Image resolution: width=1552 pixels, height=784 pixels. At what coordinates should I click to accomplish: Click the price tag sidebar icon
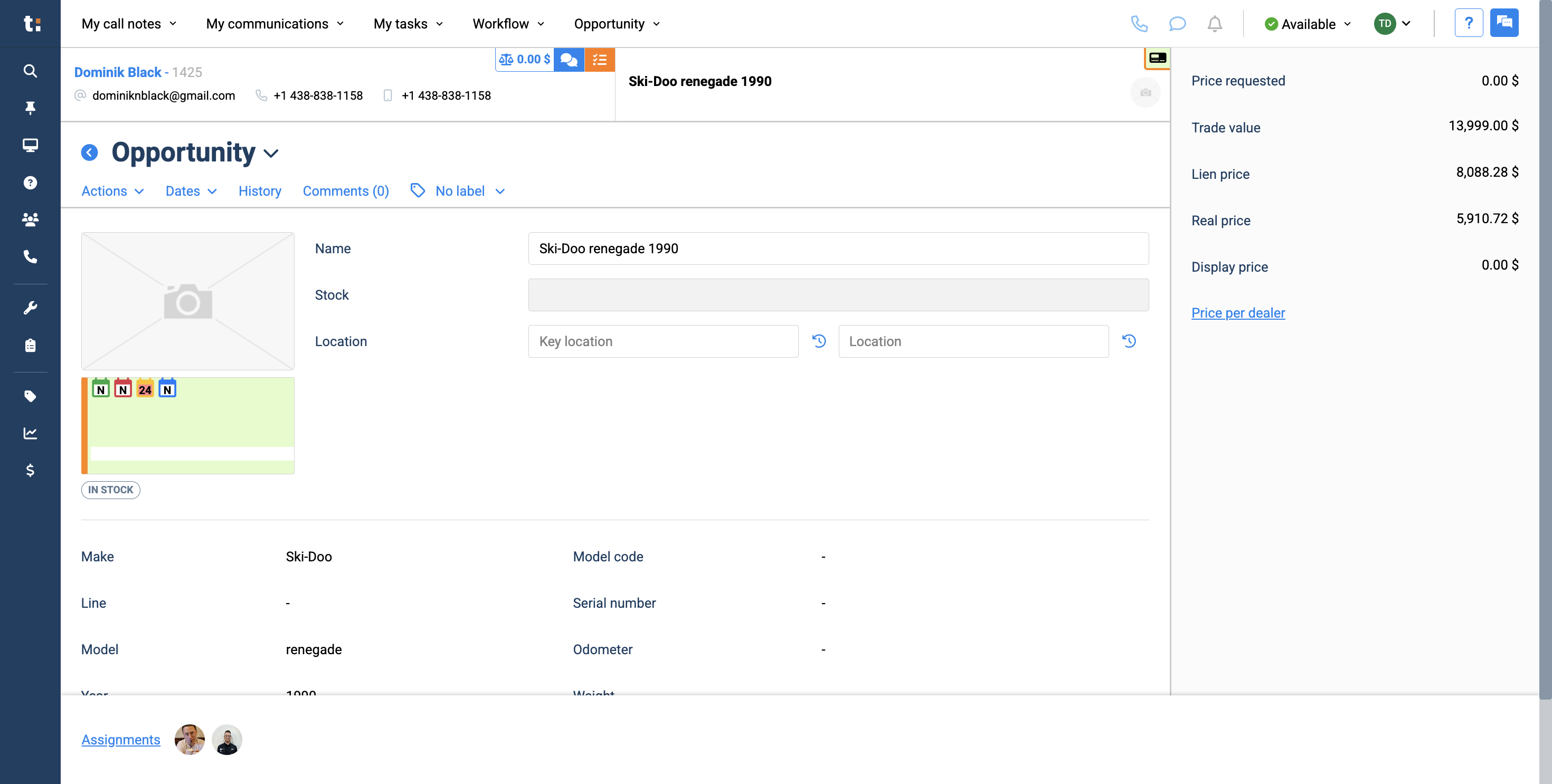[x=30, y=396]
